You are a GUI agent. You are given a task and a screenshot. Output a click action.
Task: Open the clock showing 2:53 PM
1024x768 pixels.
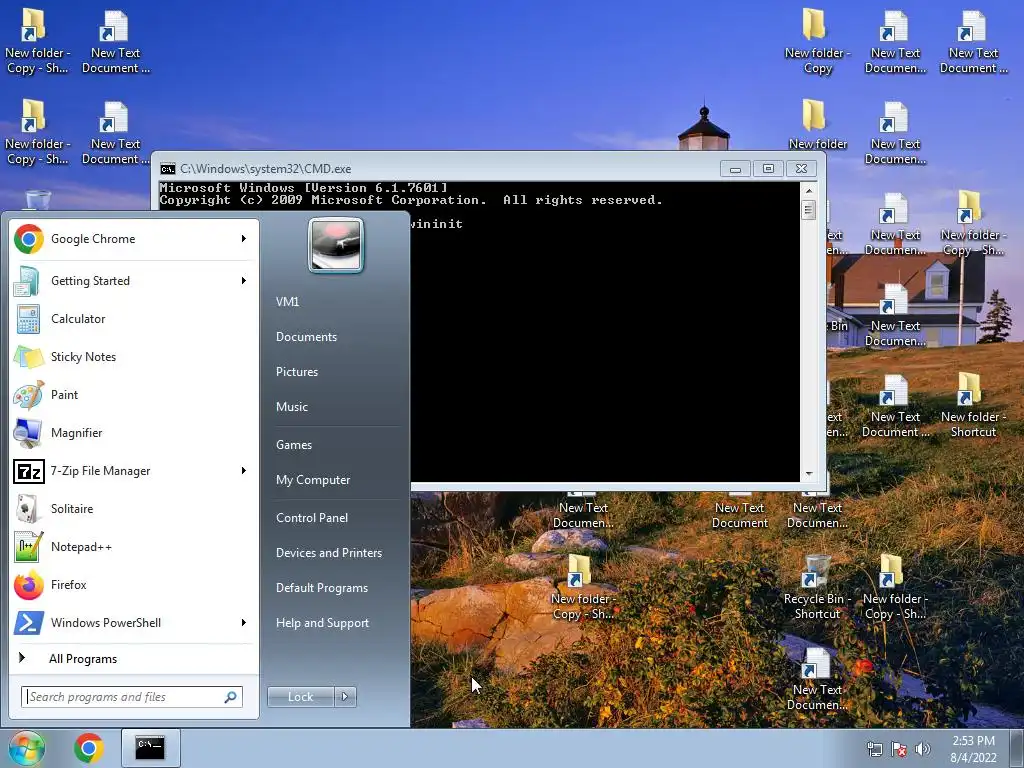[x=973, y=749]
